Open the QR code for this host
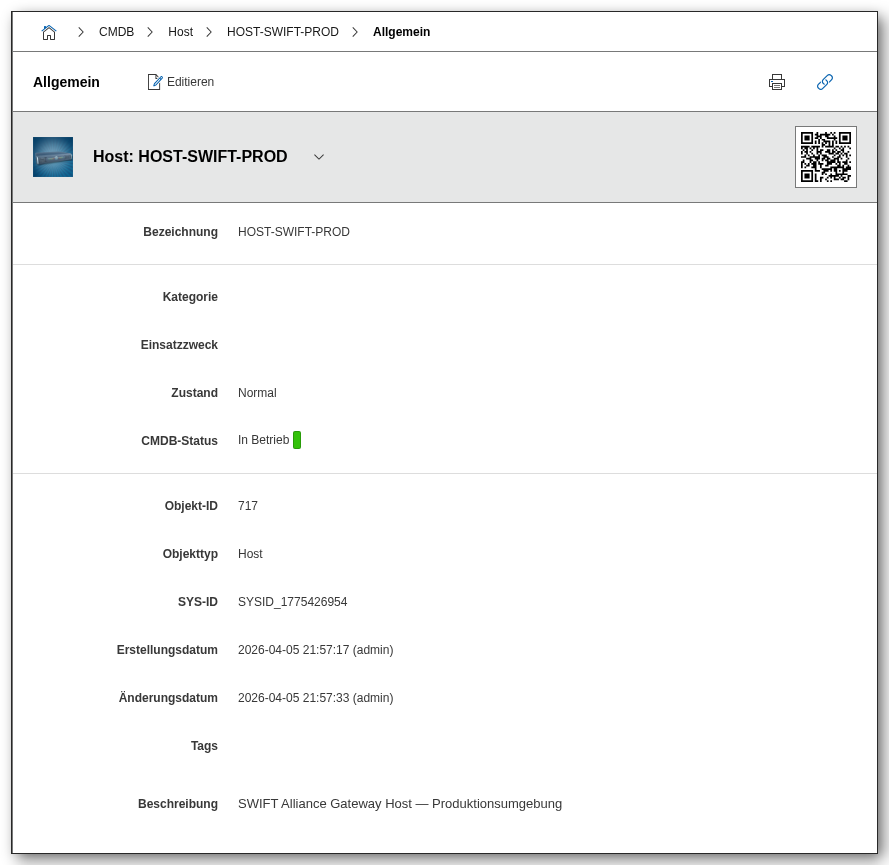Screen dimensions: 889x865 [x=825, y=157]
